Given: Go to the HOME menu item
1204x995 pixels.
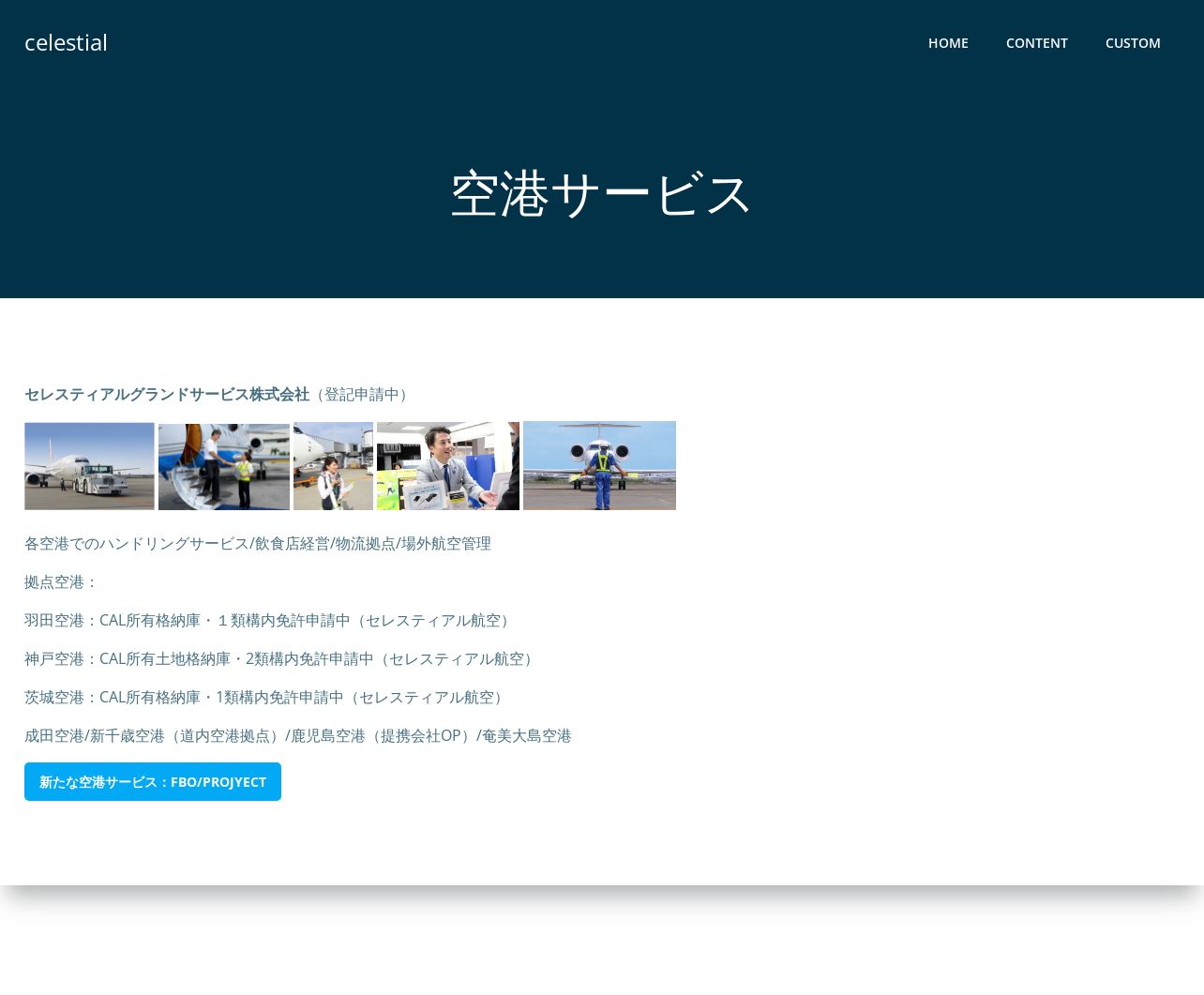Looking at the screenshot, I should pos(948,43).
